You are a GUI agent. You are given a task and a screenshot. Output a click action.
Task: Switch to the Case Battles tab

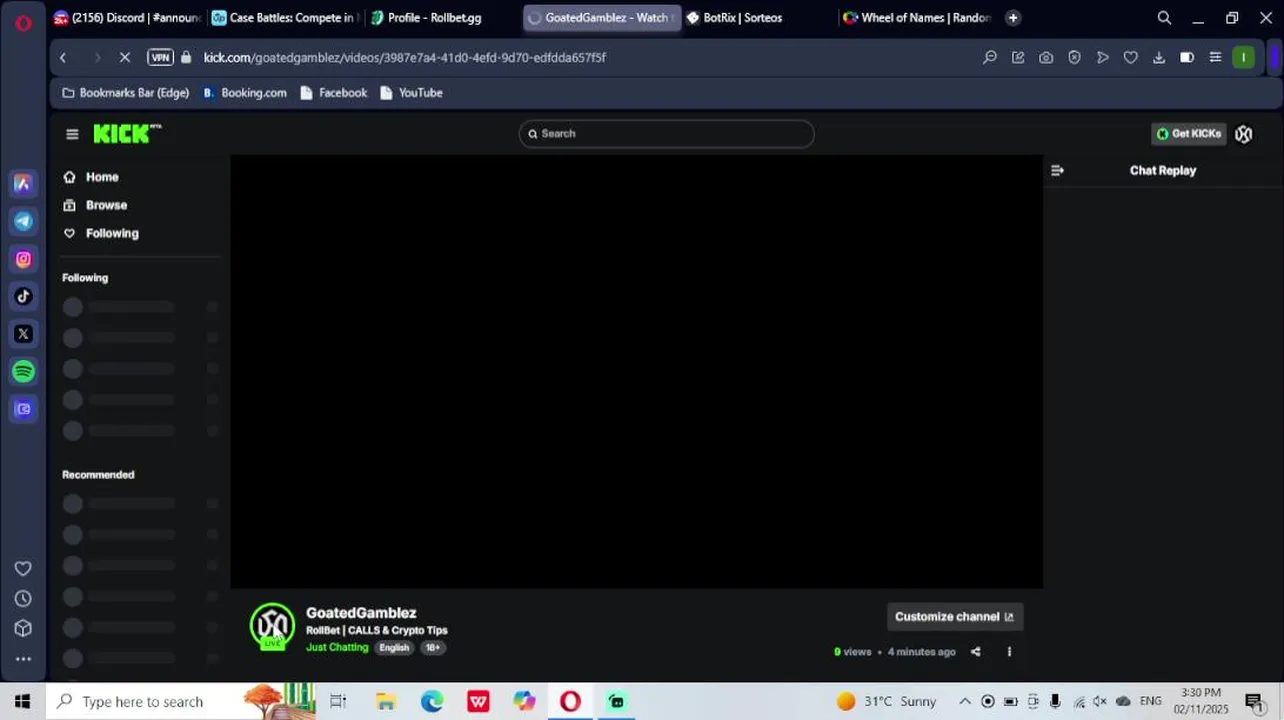pos(285,18)
